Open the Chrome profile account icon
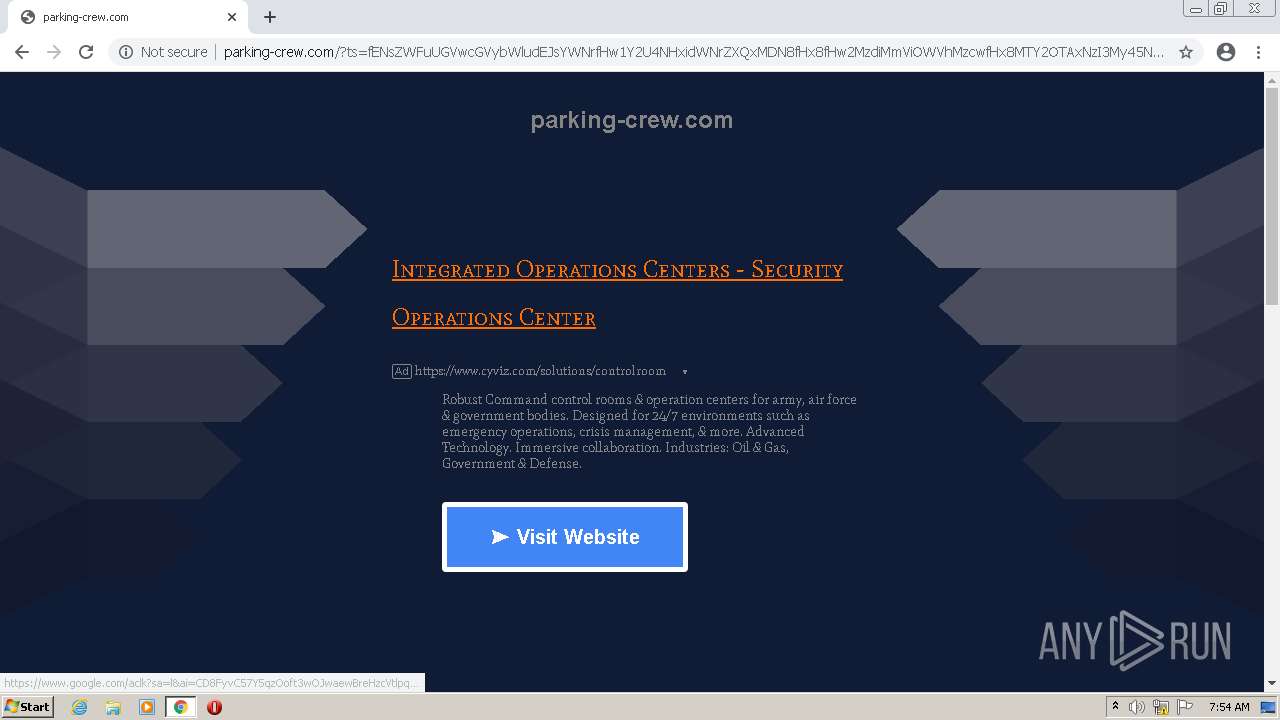1280x720 pixels. (1226, 52)
